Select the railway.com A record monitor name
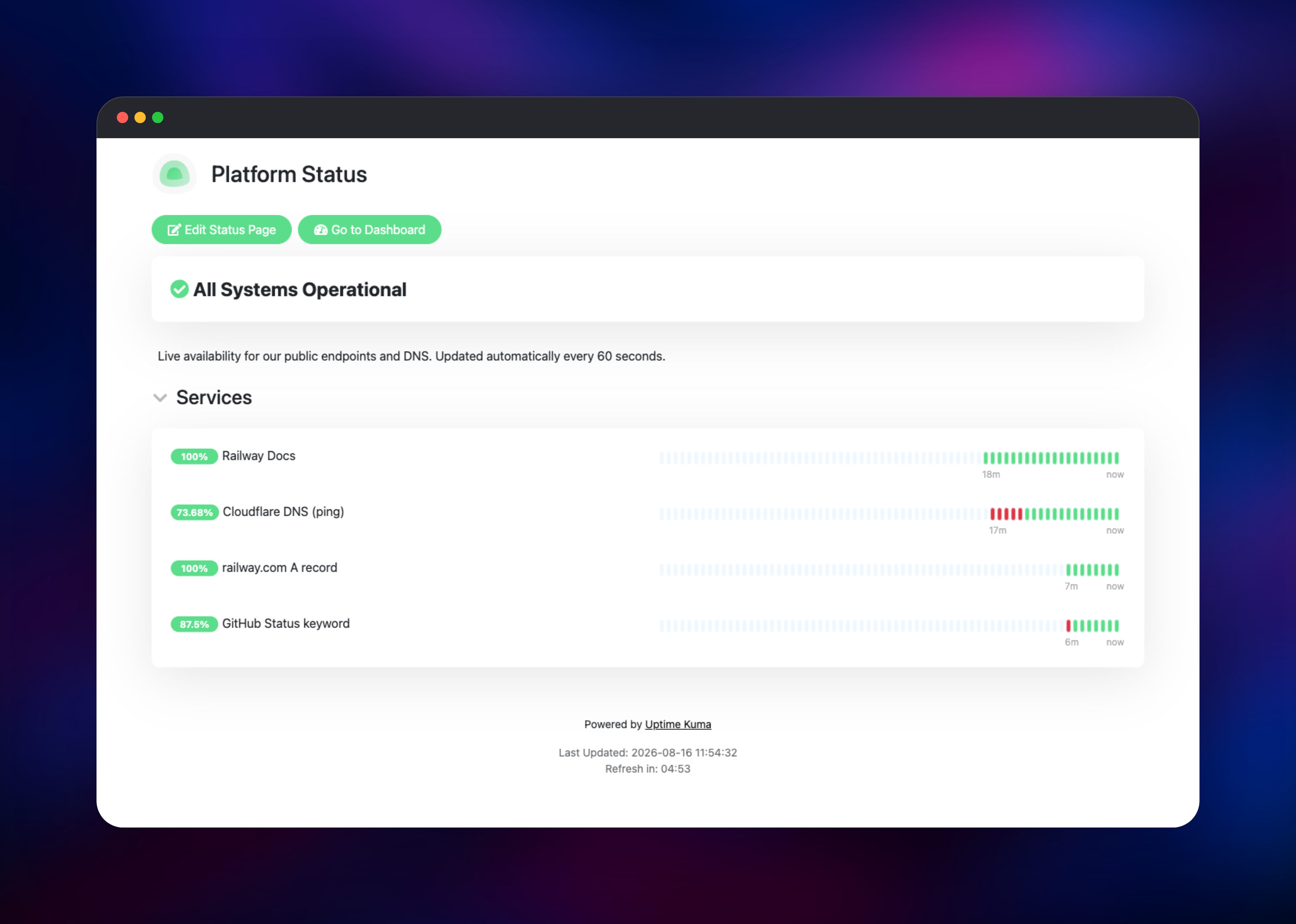Screen dimensions: 1296x924 (280, 568)
